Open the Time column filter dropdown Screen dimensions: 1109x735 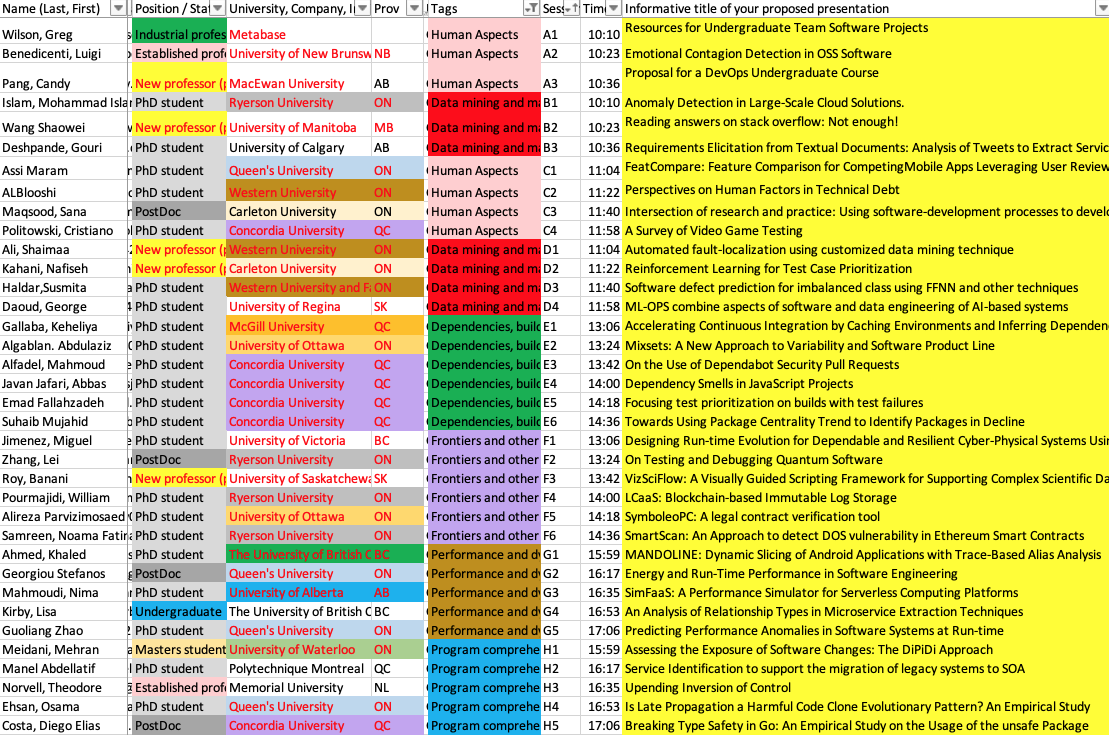[x=613, y=8]
